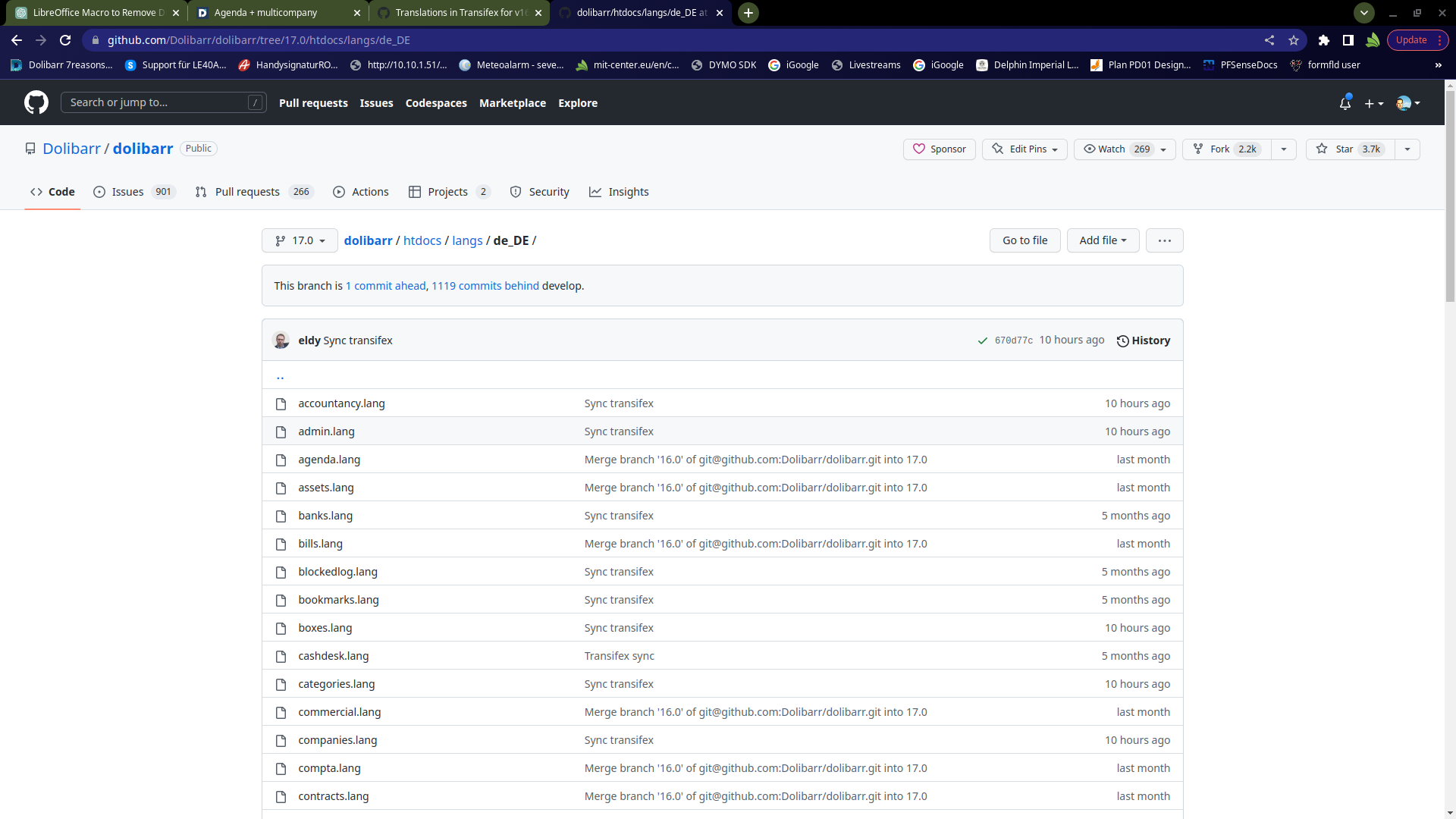
Task: Open the 1119 commits behind link
Action: (485, 286)
